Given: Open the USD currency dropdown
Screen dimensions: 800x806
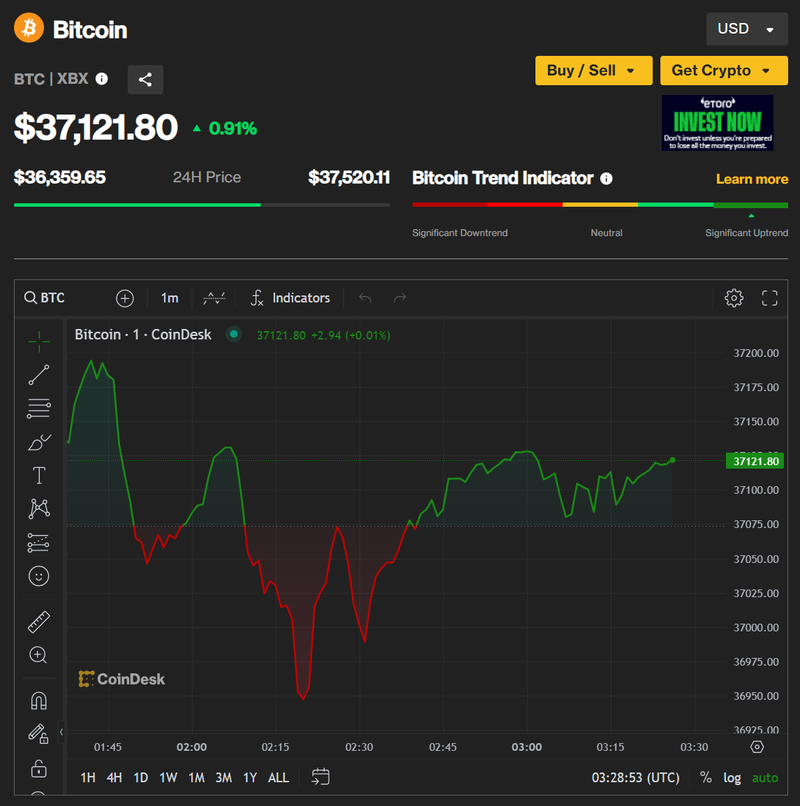Looking at the screenshot, I should tap(746, 29).
